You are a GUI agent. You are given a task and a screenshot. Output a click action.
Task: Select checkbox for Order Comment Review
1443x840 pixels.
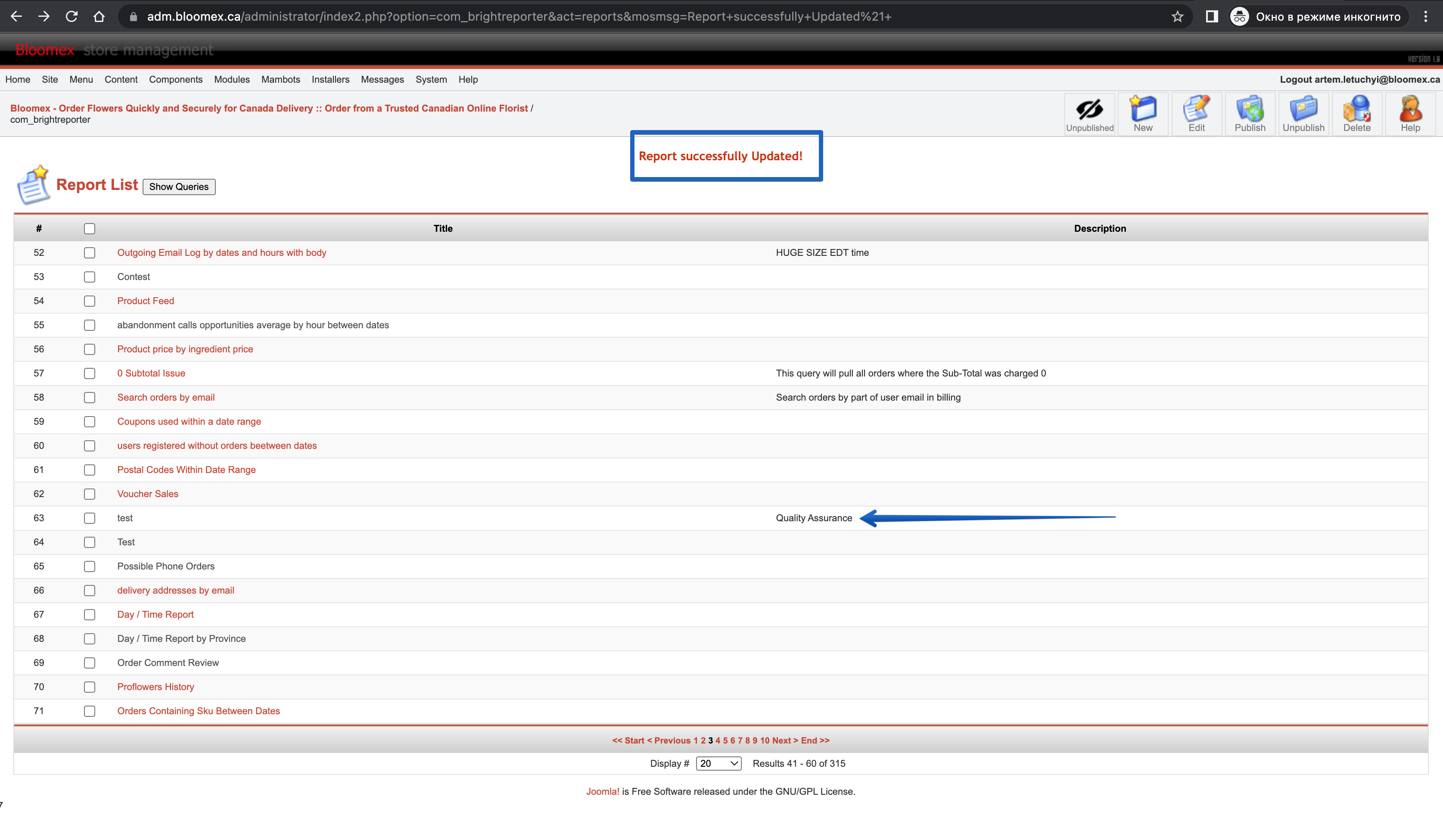[89, 663]
